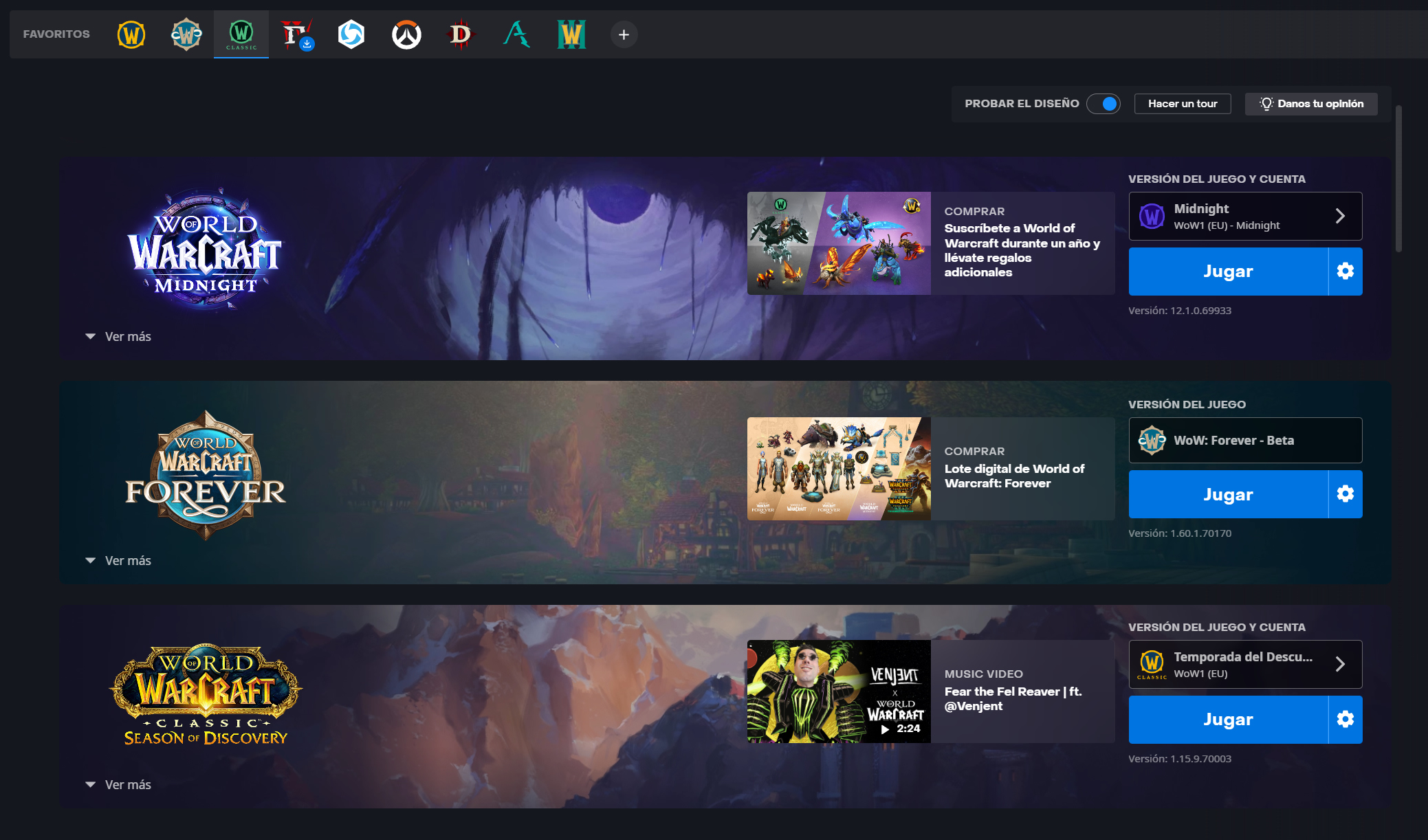Viewport: 1428px width, 840px height.
Task: Expand Ver más under Warcraft Forever
Action: pos(118,560)
